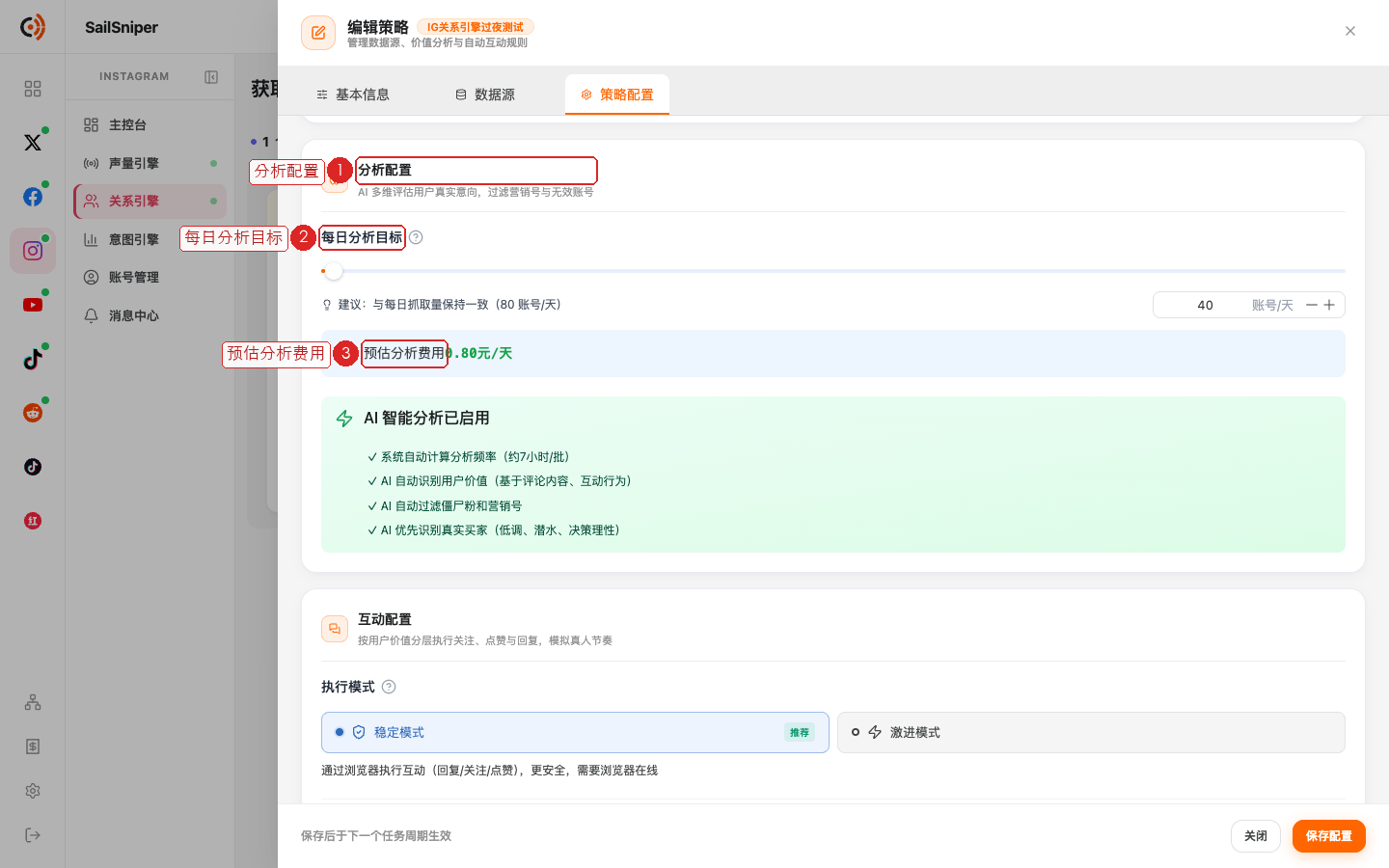Image resolution: width=1389 pixels, height=868 pixels.
Task: Open the Facebook platform icon
Action: [x=33, y=197]
